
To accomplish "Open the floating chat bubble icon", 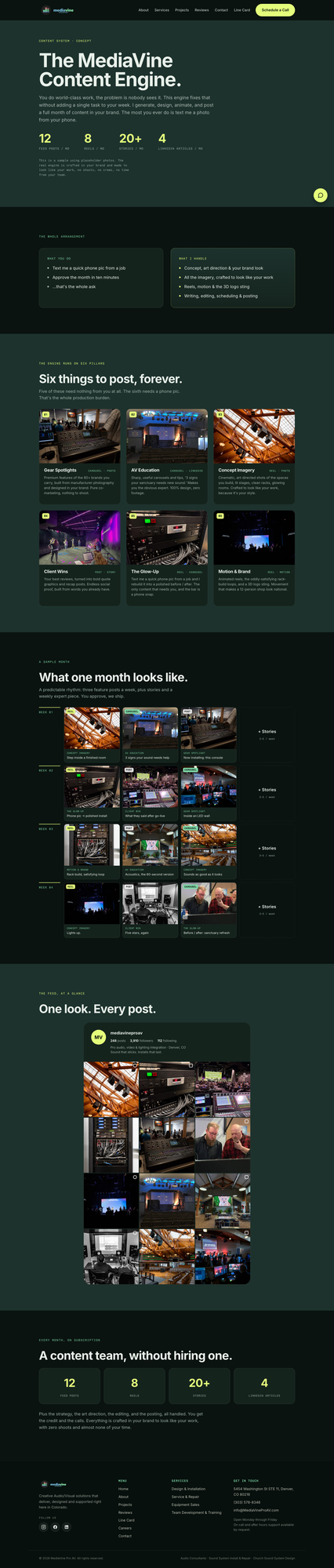I will point(320,195).
